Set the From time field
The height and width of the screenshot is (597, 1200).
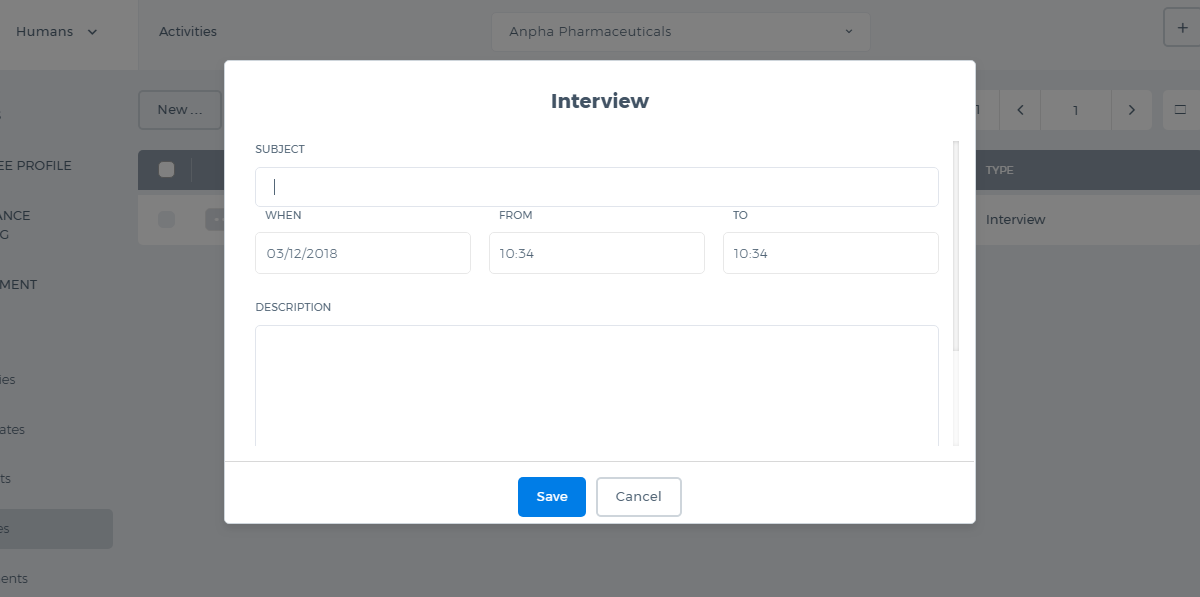point(597,253)
